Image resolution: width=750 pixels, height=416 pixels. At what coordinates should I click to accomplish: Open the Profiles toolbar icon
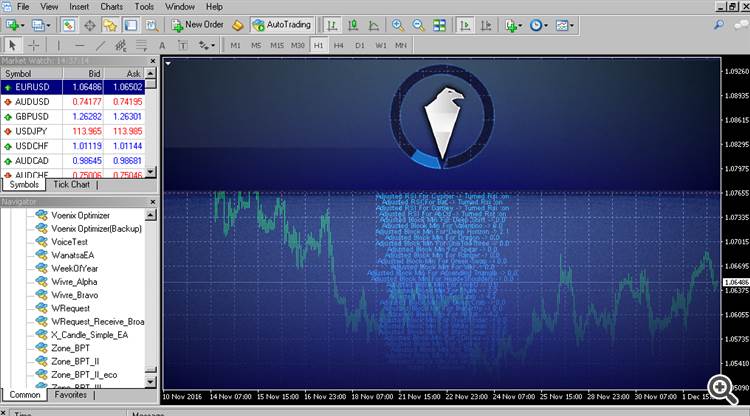pyautogui.click(x=37, y=25)
